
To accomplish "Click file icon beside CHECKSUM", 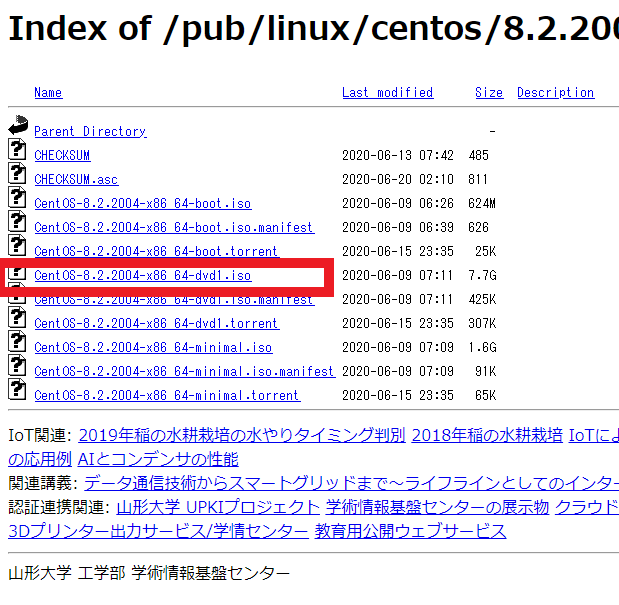I will (17, 149).
